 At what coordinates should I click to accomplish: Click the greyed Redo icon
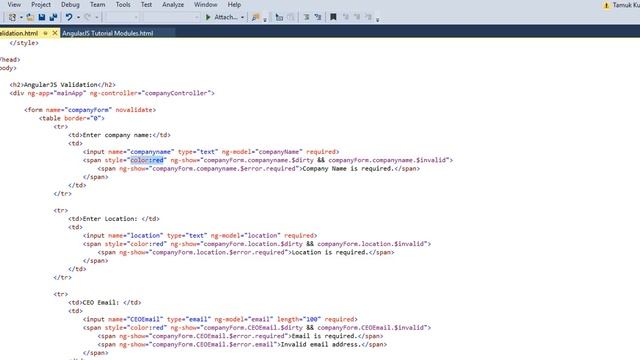point(87,17)
